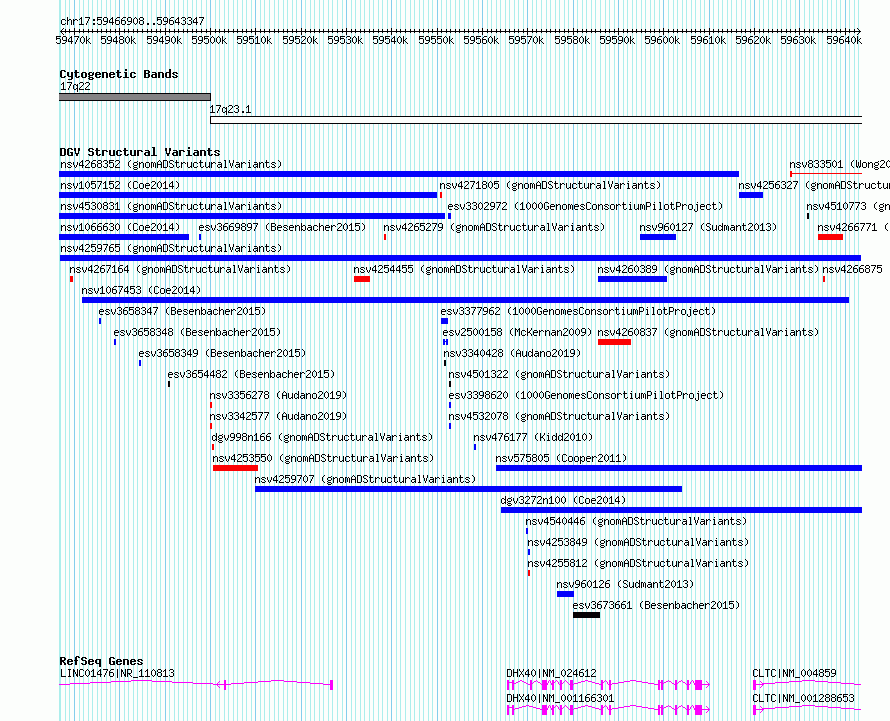Select the Cytogenetic Bands track title

point(119,74)
